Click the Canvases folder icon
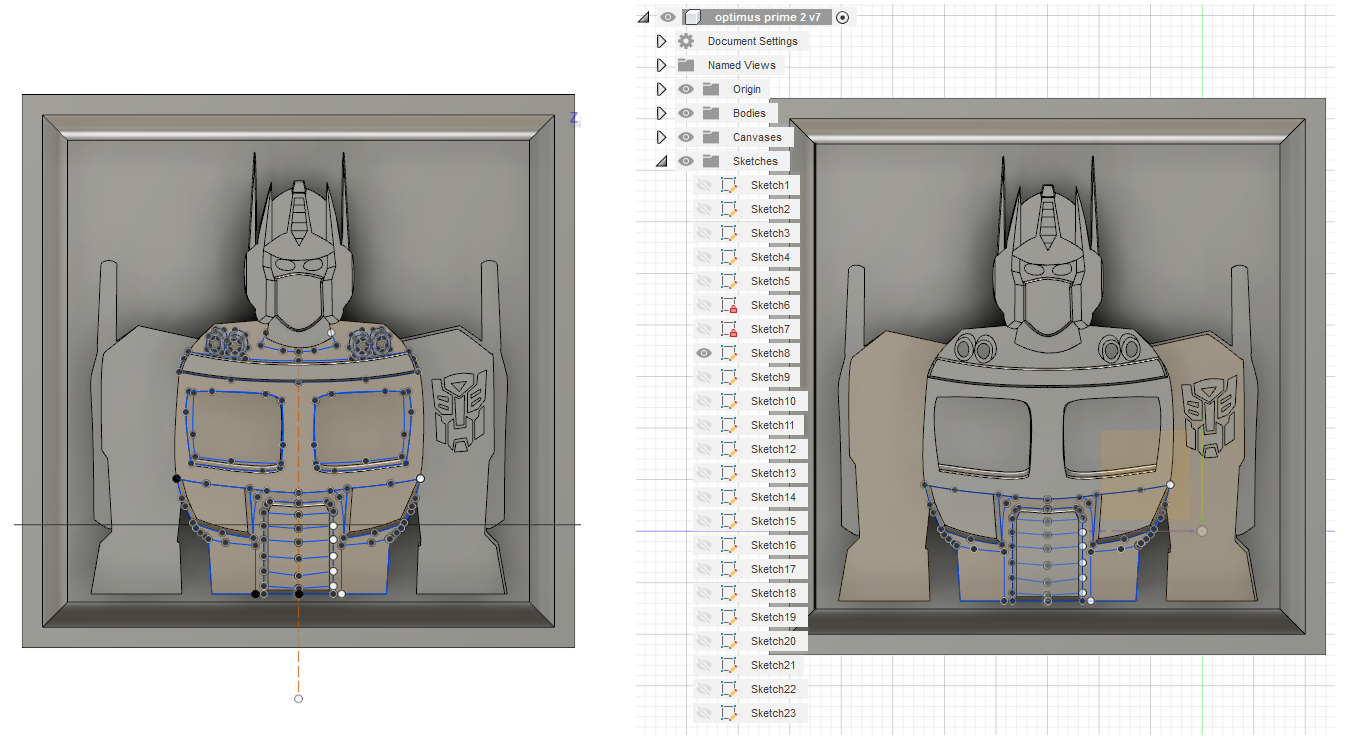 tap(711, 137)
